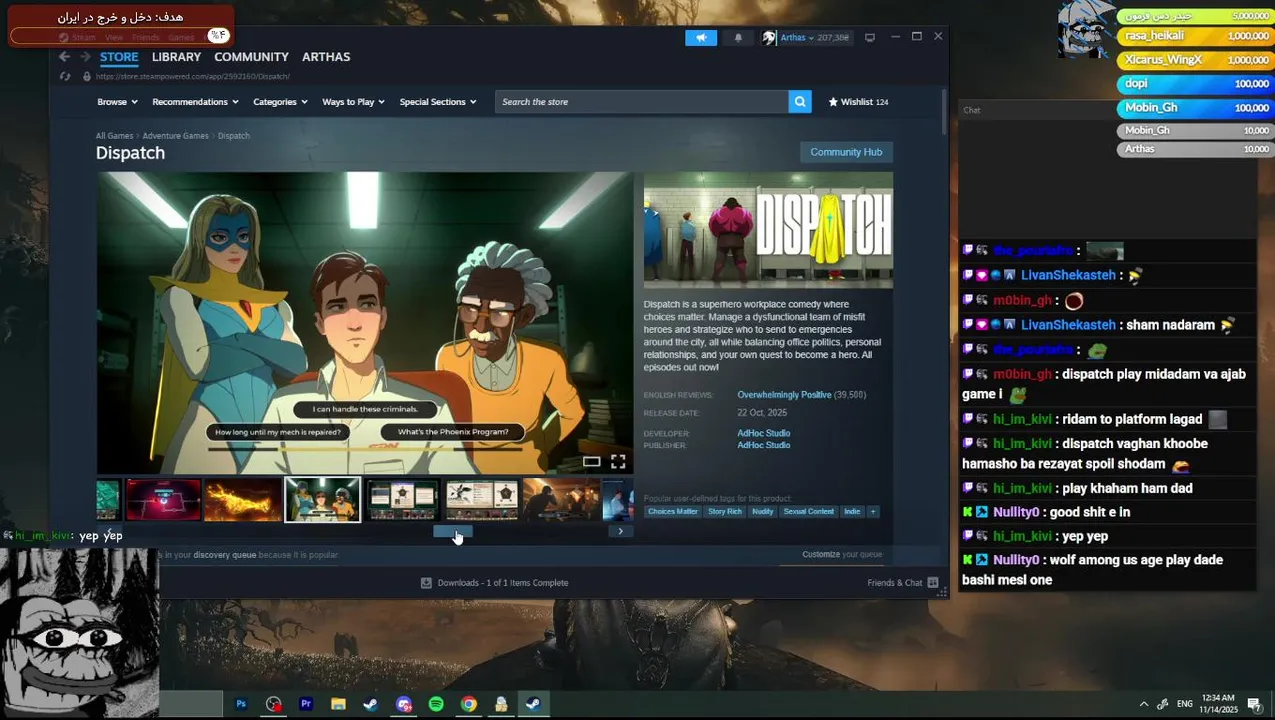Advance thumbnail strip with right arrow
This screenshot has width=1275, height=720.
tap(620, 531)
